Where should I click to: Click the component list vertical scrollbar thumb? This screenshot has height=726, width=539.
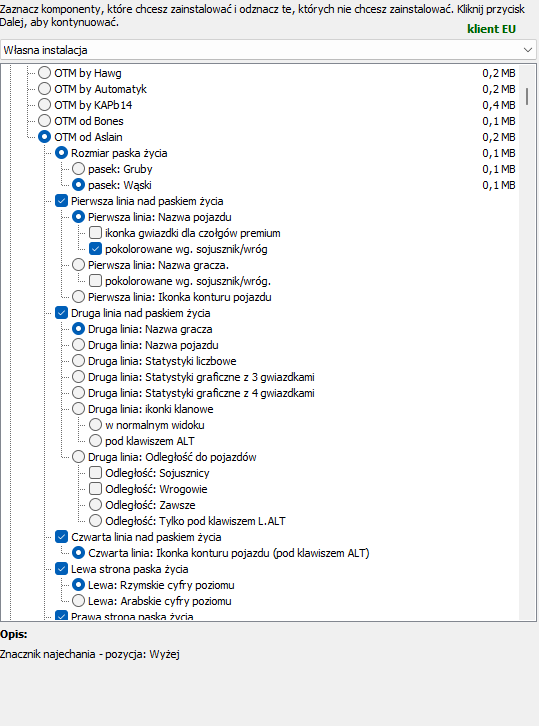[x=527, y=96]
